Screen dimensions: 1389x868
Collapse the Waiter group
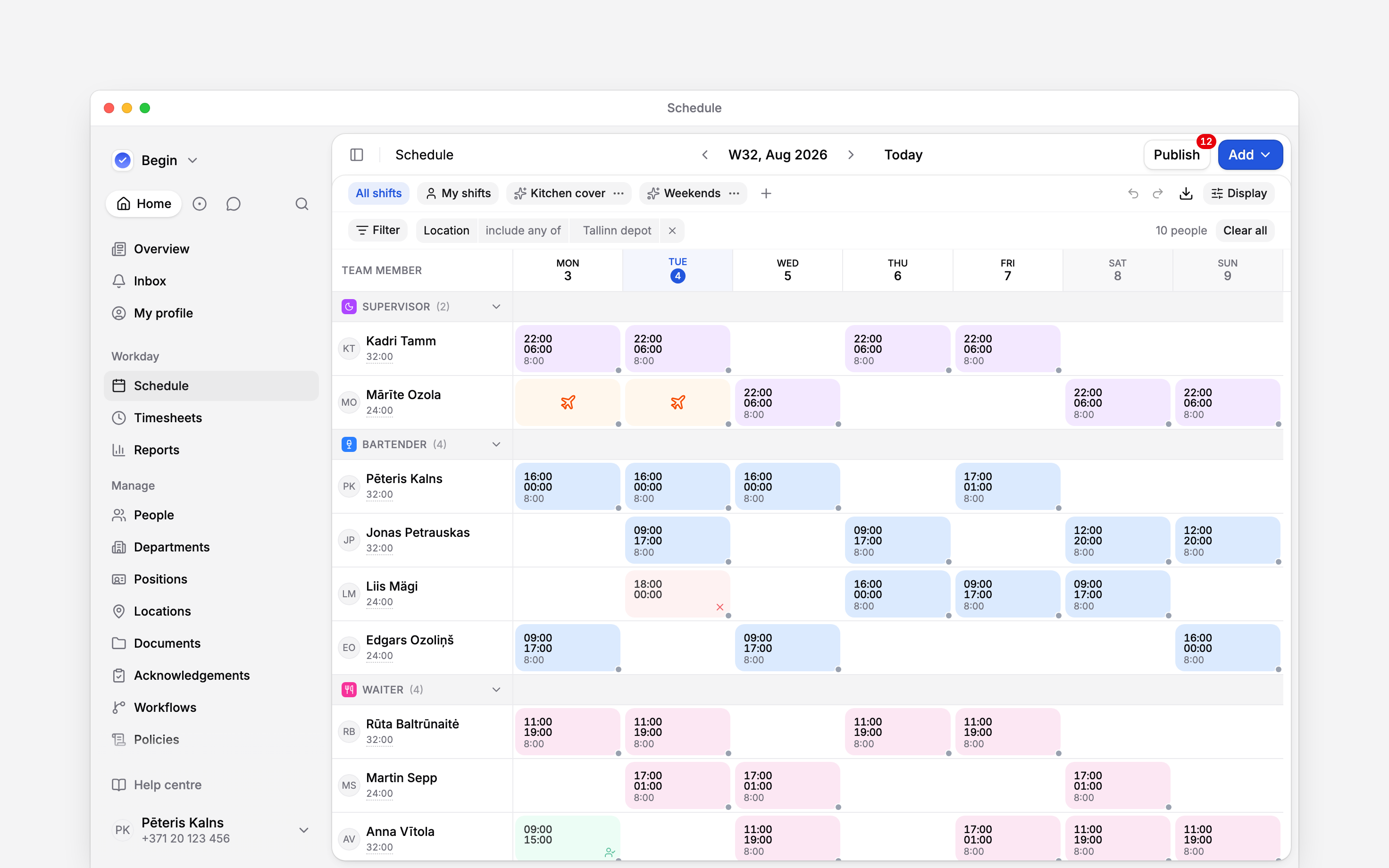tap(496, 690)
